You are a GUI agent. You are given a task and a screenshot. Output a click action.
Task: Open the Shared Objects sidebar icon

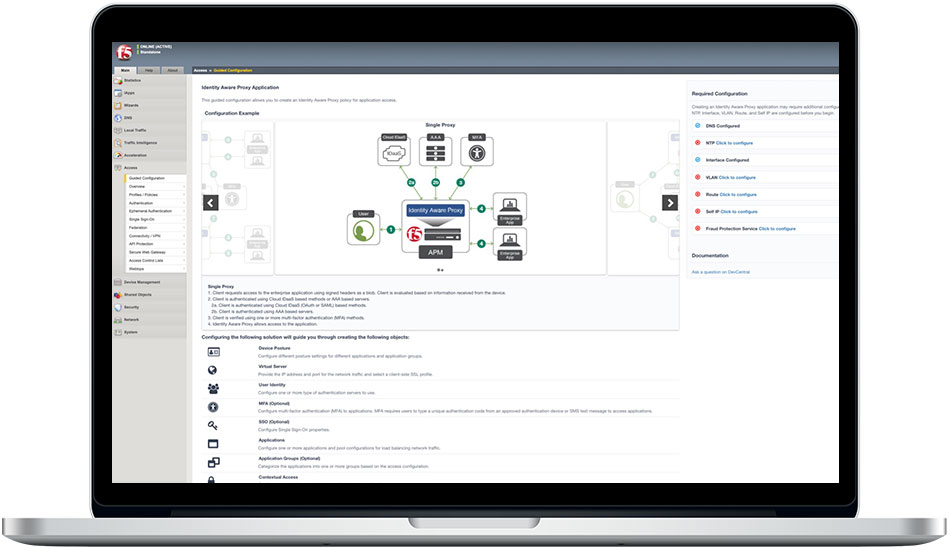pos(118,295)
